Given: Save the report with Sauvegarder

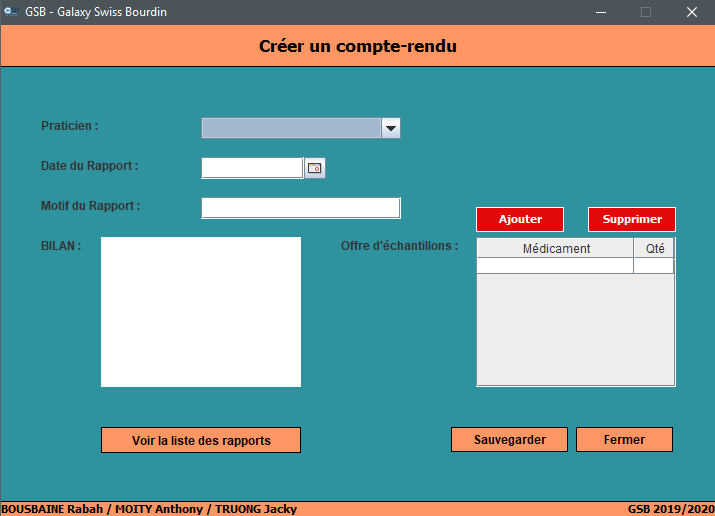Looking at the screenshot, I should (509, 440).
